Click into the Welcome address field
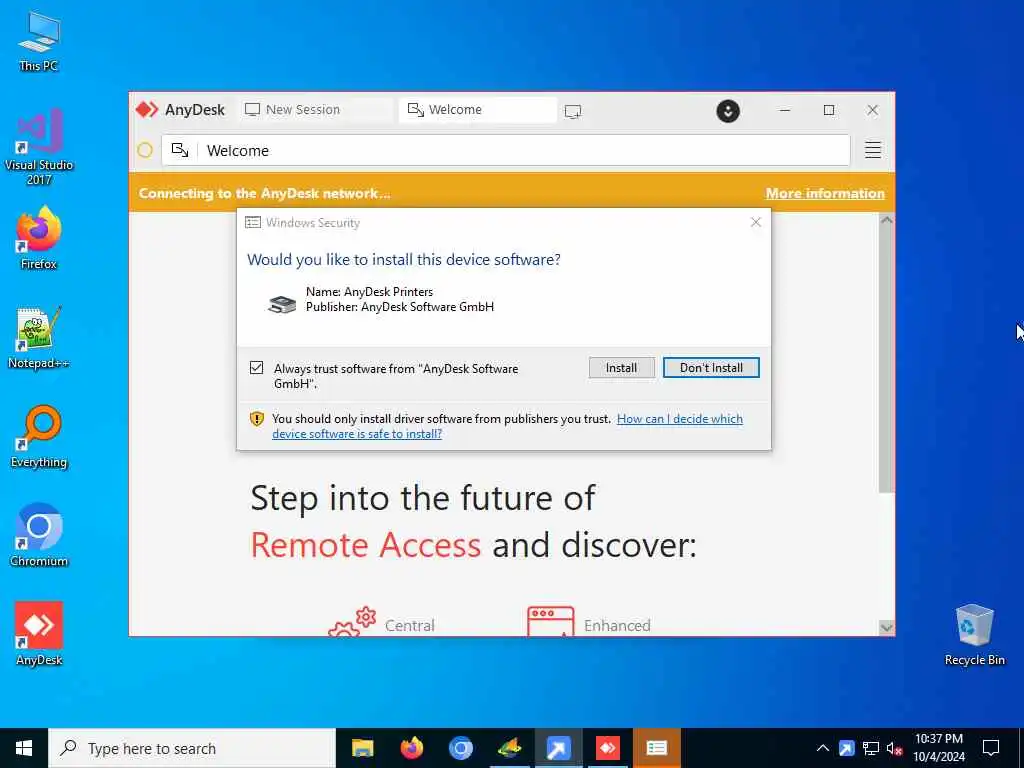 (506, 150)
